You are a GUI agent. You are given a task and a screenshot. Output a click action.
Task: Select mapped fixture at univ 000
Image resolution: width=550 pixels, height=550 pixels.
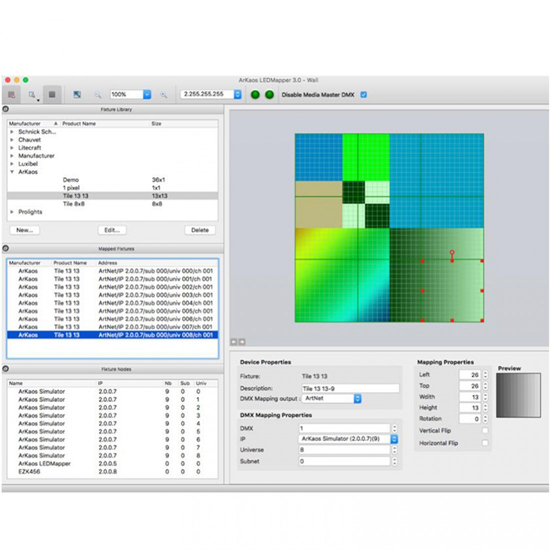tap(112, 271)
